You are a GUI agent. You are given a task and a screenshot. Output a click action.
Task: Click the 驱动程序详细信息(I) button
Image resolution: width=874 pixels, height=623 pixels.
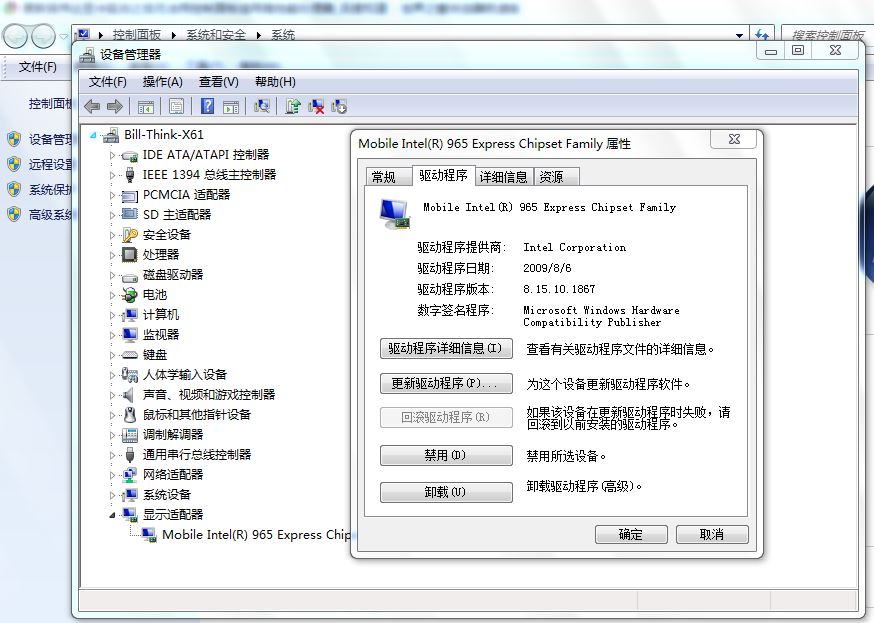tap(446, 349)
